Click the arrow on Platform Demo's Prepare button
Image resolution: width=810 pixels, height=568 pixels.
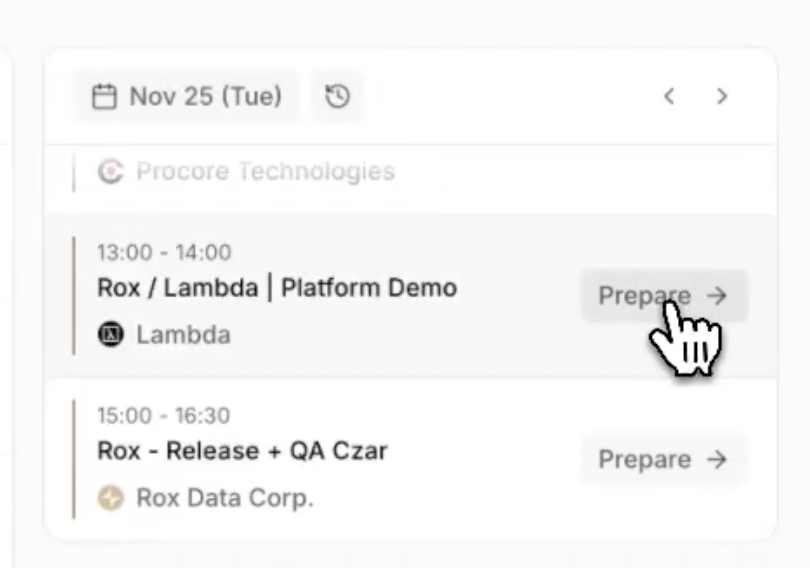coord(716,296)
